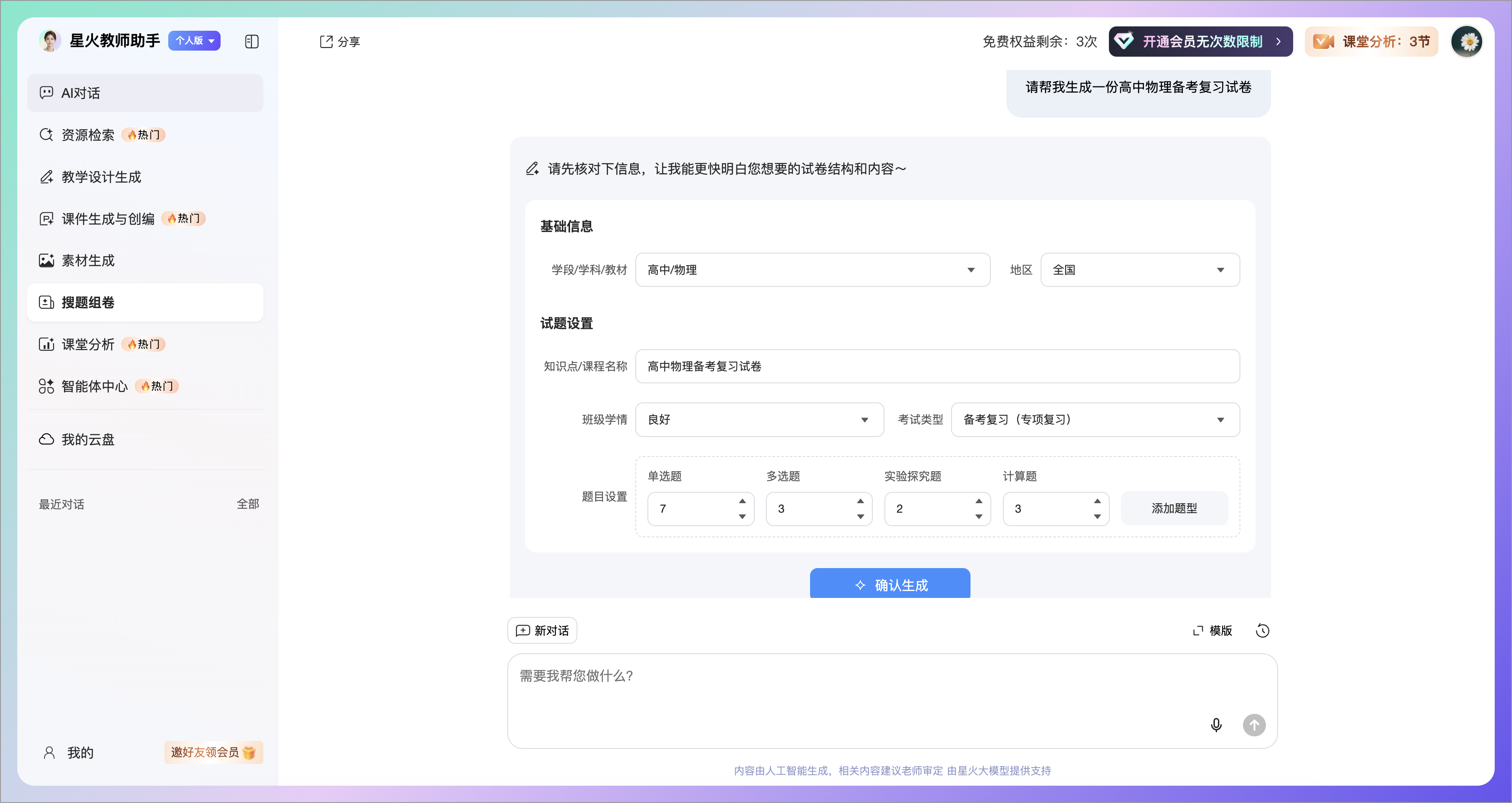The height and width of the screenshot is (803, 1512).
Task: Decrease 多选题 count with down arrow
Action: [x=861, y=517]
